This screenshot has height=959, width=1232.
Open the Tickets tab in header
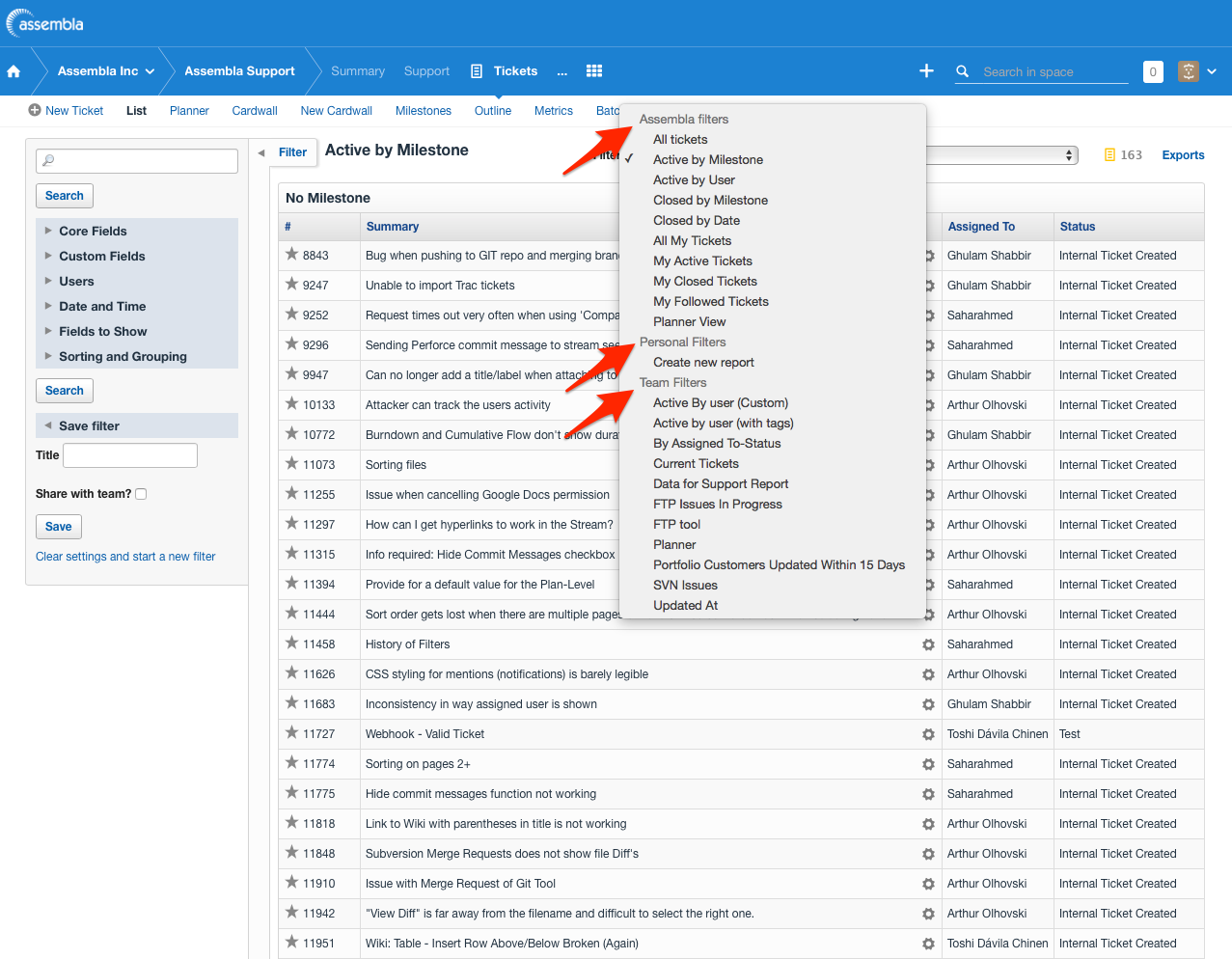pos(515,71)
